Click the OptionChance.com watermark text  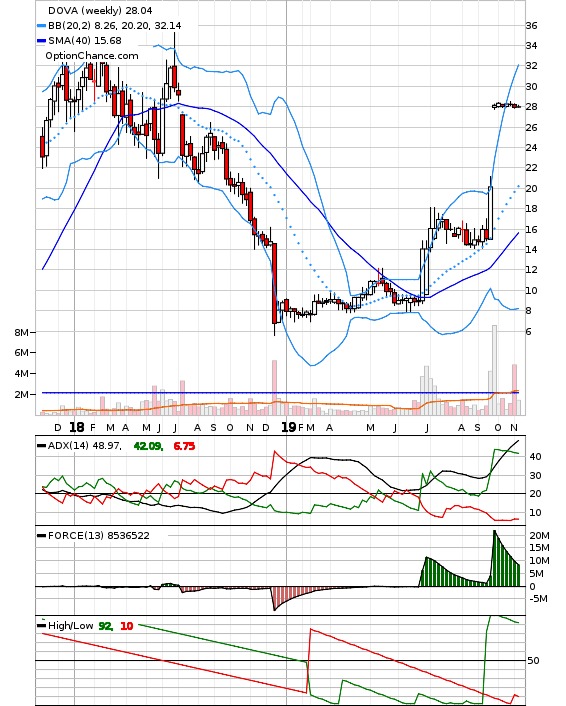pyautogui.click(x=92, y=56)
